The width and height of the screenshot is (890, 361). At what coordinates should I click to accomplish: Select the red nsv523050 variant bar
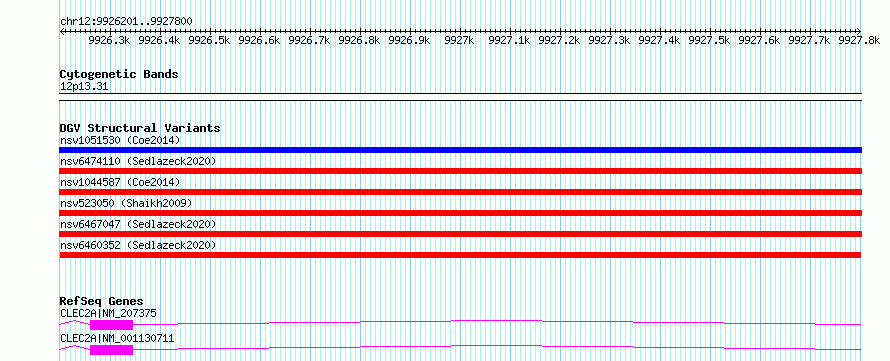tap(460, 213)
